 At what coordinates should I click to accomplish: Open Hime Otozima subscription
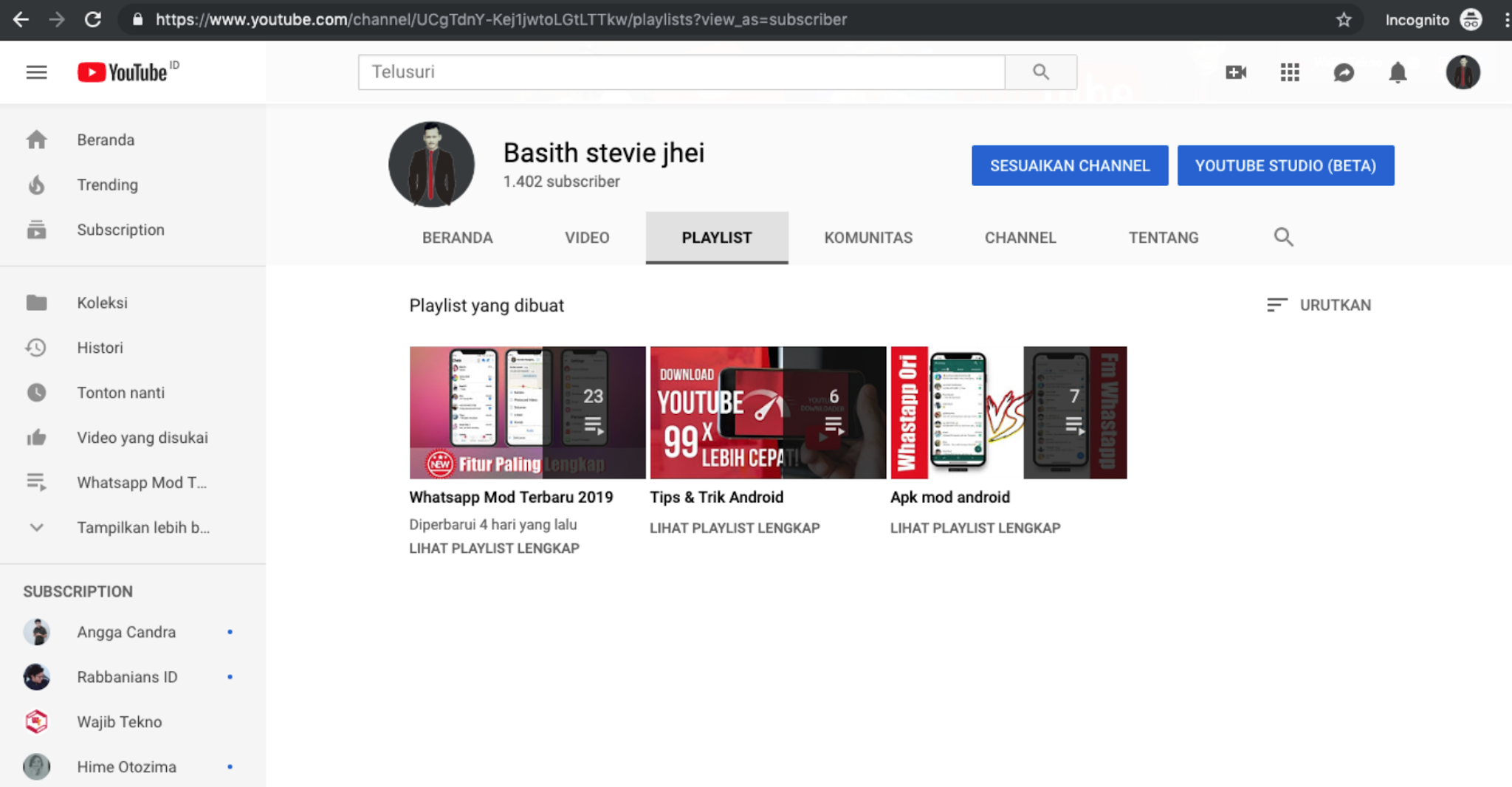(x=133, y=767)
